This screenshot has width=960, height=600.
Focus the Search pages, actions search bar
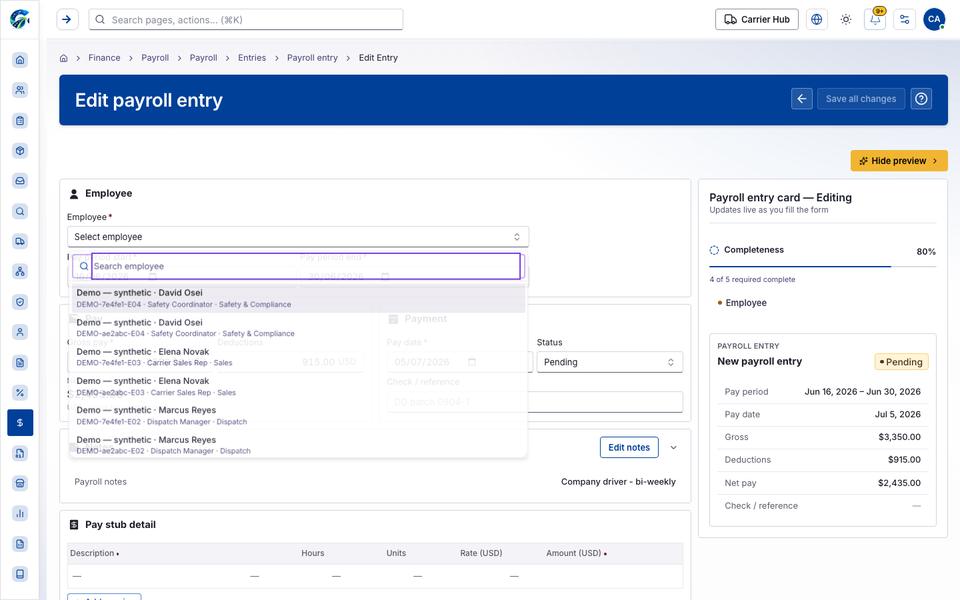coord(246,20)
